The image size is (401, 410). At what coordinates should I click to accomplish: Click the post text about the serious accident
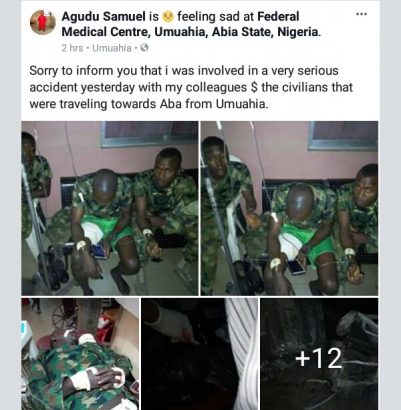[191, 87]
